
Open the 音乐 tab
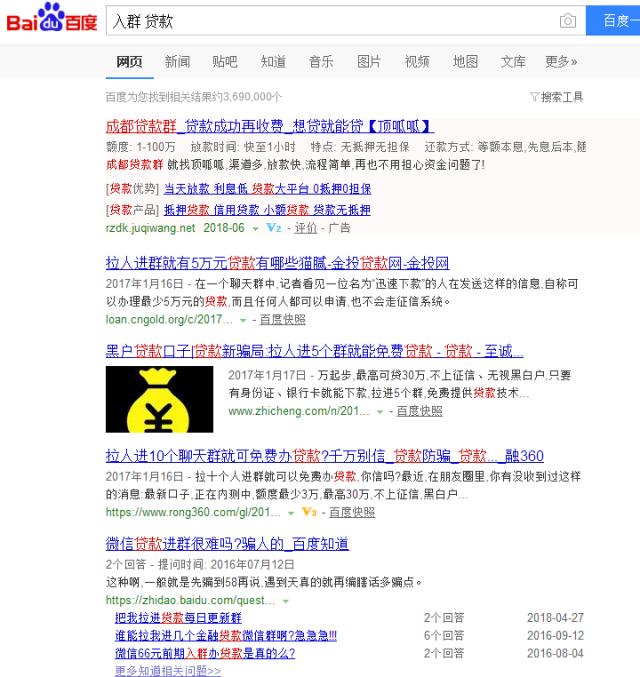point(321,62)
